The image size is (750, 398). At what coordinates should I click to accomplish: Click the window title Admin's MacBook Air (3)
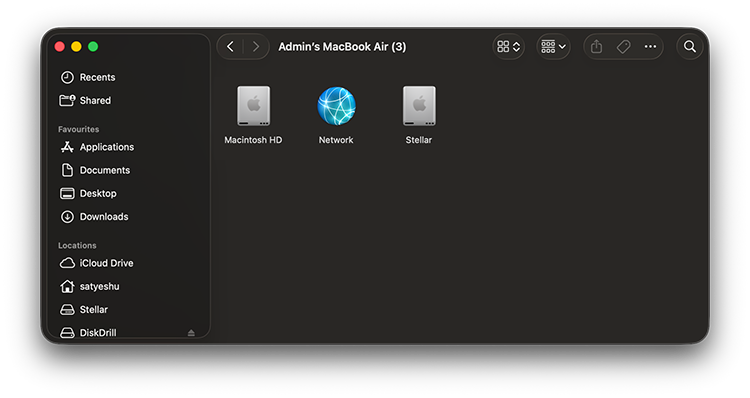[x=342, y=47]
